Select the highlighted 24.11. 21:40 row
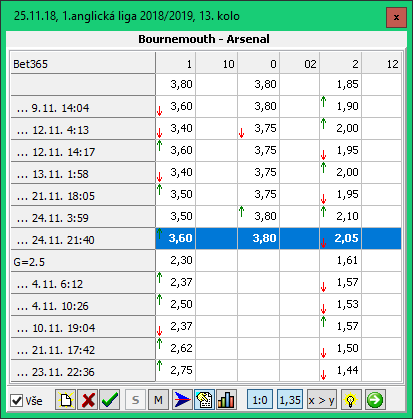413x419 pixels. click(x=206, y=239)
